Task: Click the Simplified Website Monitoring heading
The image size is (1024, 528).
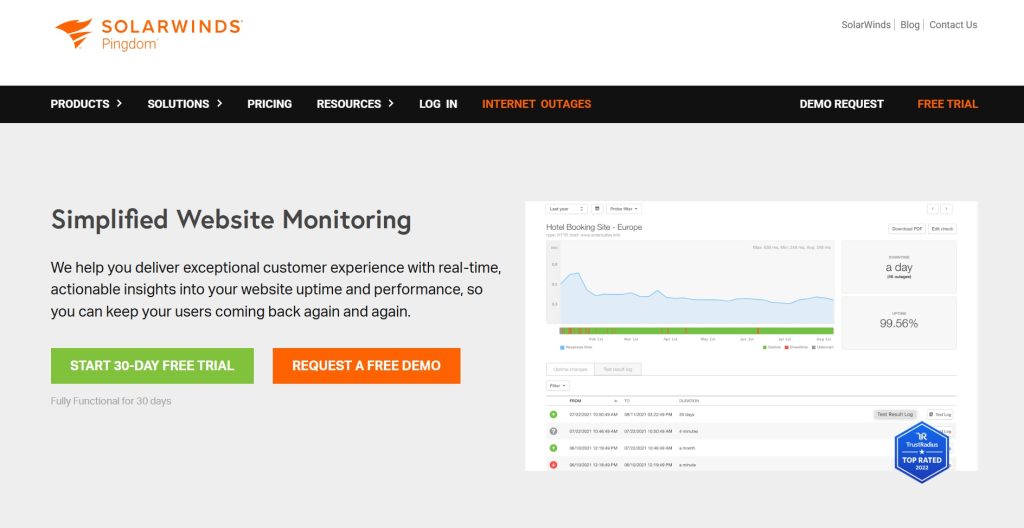Action: (231, 220)
